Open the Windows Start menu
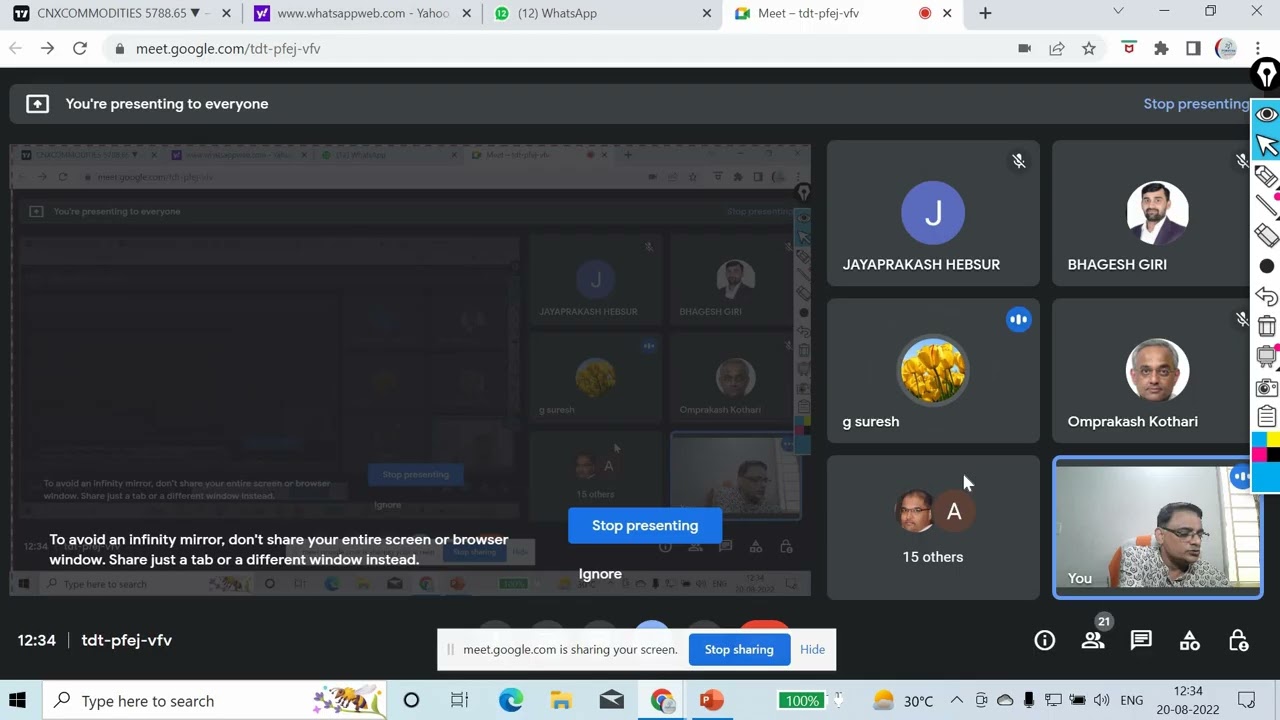 [17, 701]
